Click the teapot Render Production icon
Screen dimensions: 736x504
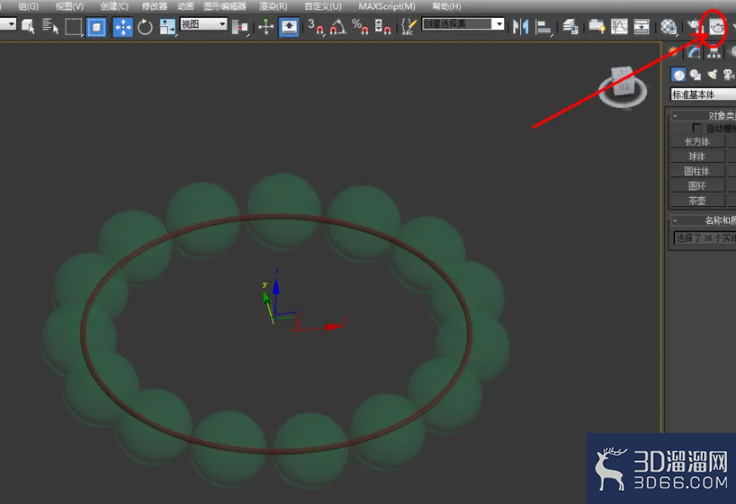[x=716, y=28]
